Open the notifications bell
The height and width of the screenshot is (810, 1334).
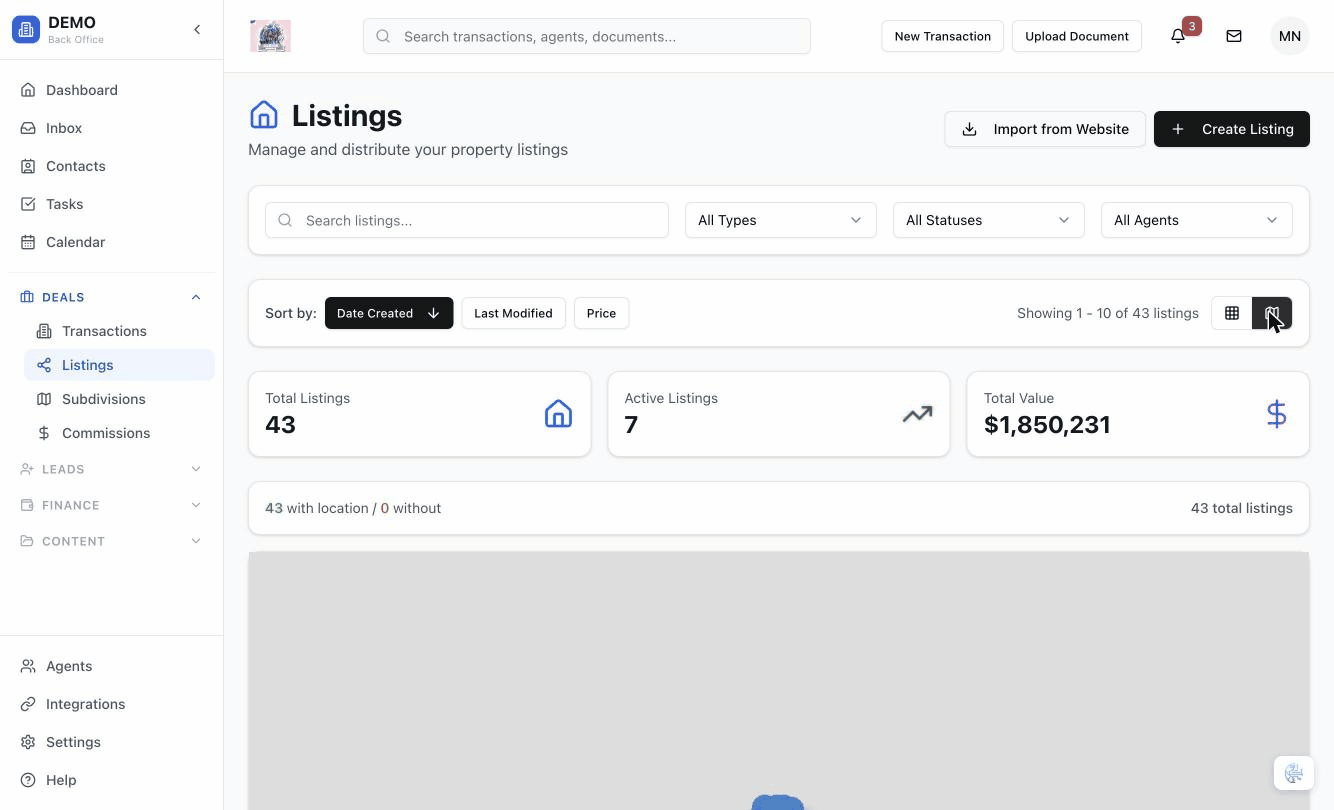point(1178,36)
